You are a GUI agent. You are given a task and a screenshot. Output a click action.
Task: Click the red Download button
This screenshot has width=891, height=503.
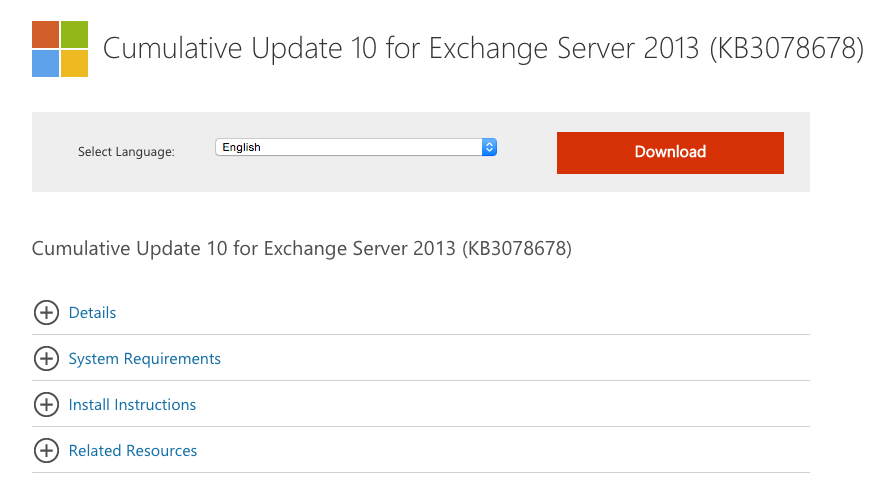(670, 153)
